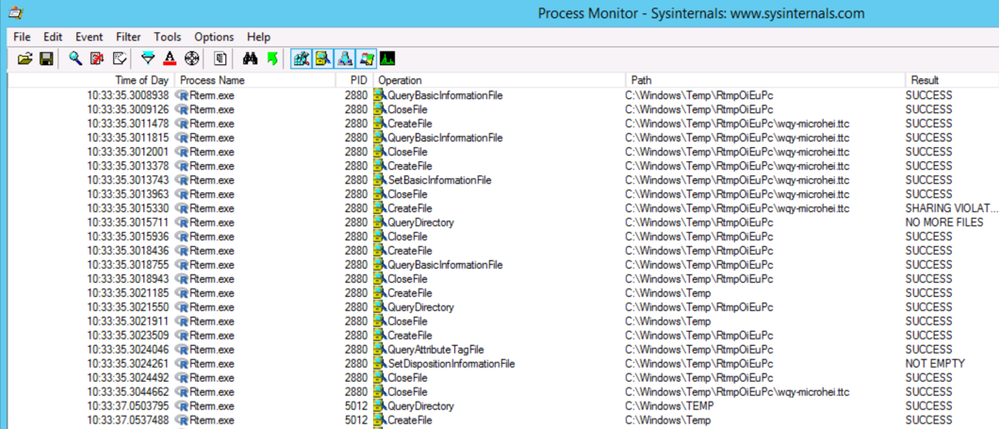Open the Edit menu
Viewport: 999px width, 429px height.
tap(52, 37)
